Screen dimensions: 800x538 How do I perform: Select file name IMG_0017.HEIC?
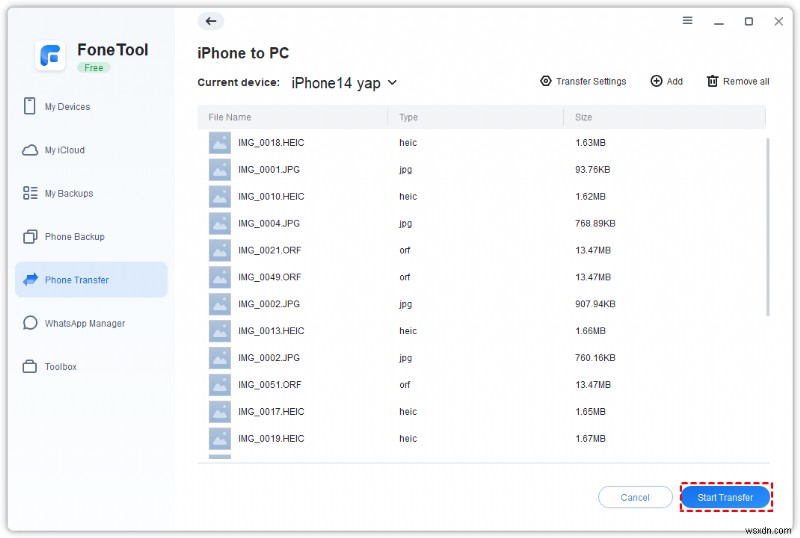click(x=271, y=411)
